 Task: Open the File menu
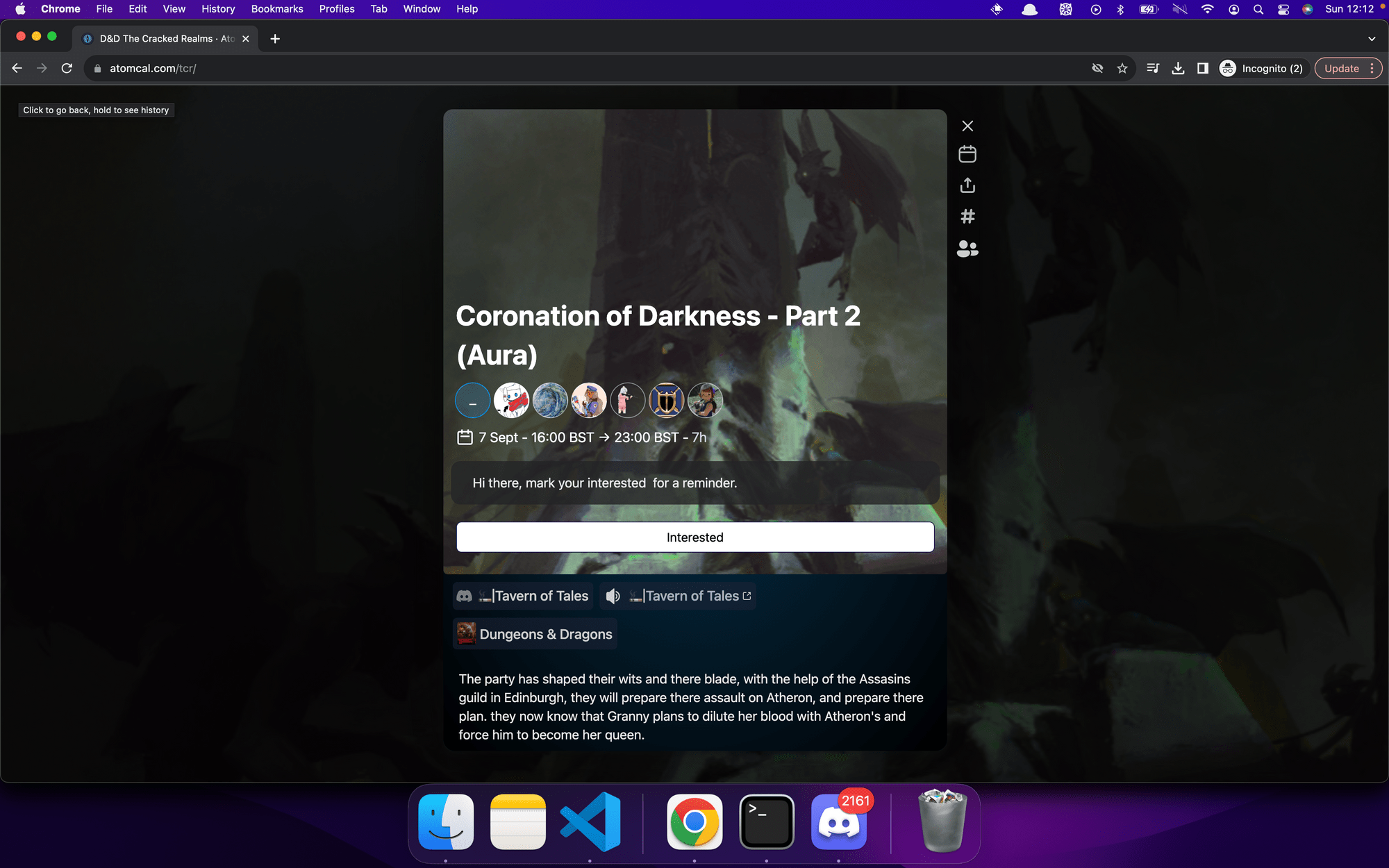click(x=104, y=9)
